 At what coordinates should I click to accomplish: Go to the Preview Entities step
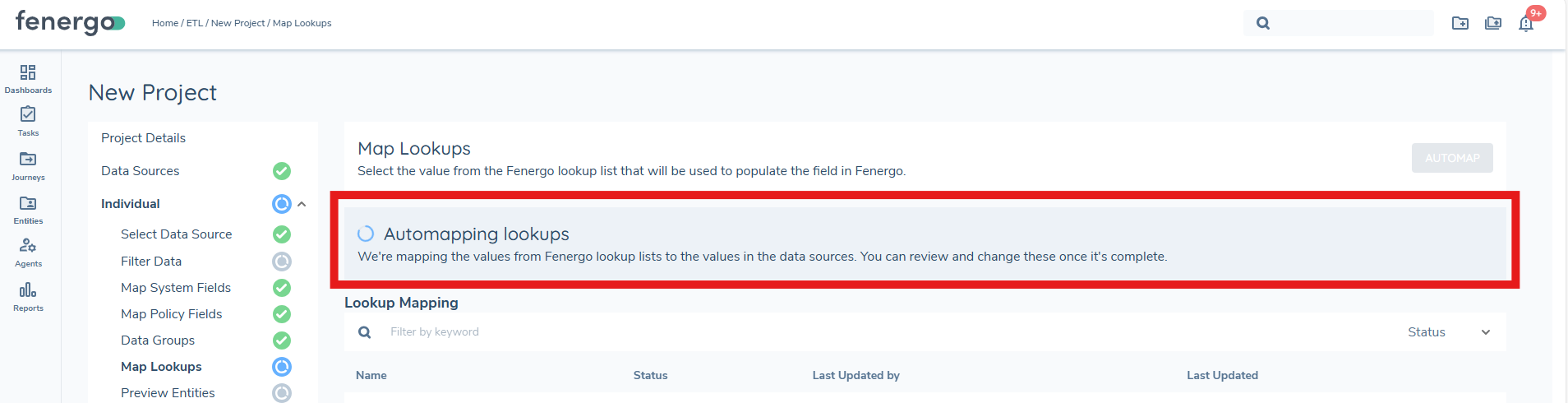tap(168, 393)
